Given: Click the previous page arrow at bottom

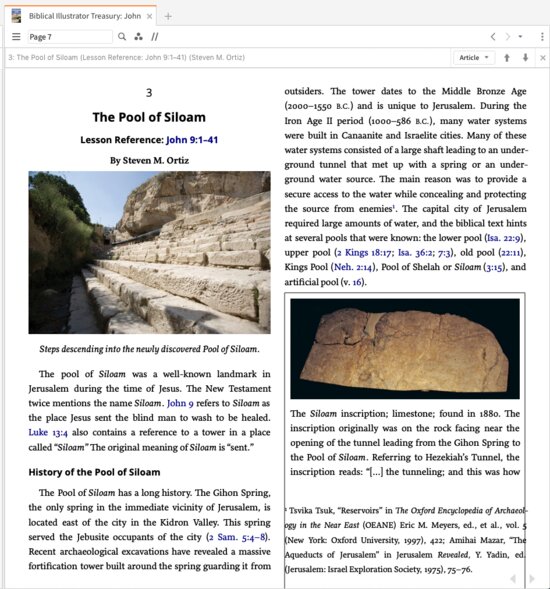Looking at the screenshot, I should pyautogui.click(x=512, y=578).
